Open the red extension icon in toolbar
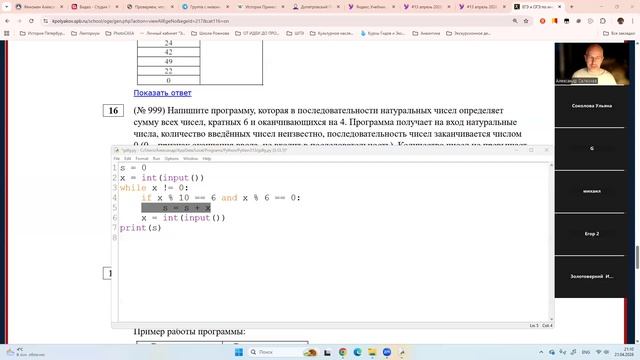Image resolution: width=640 pixels, height=360 pixels. (x=542, y=21)
